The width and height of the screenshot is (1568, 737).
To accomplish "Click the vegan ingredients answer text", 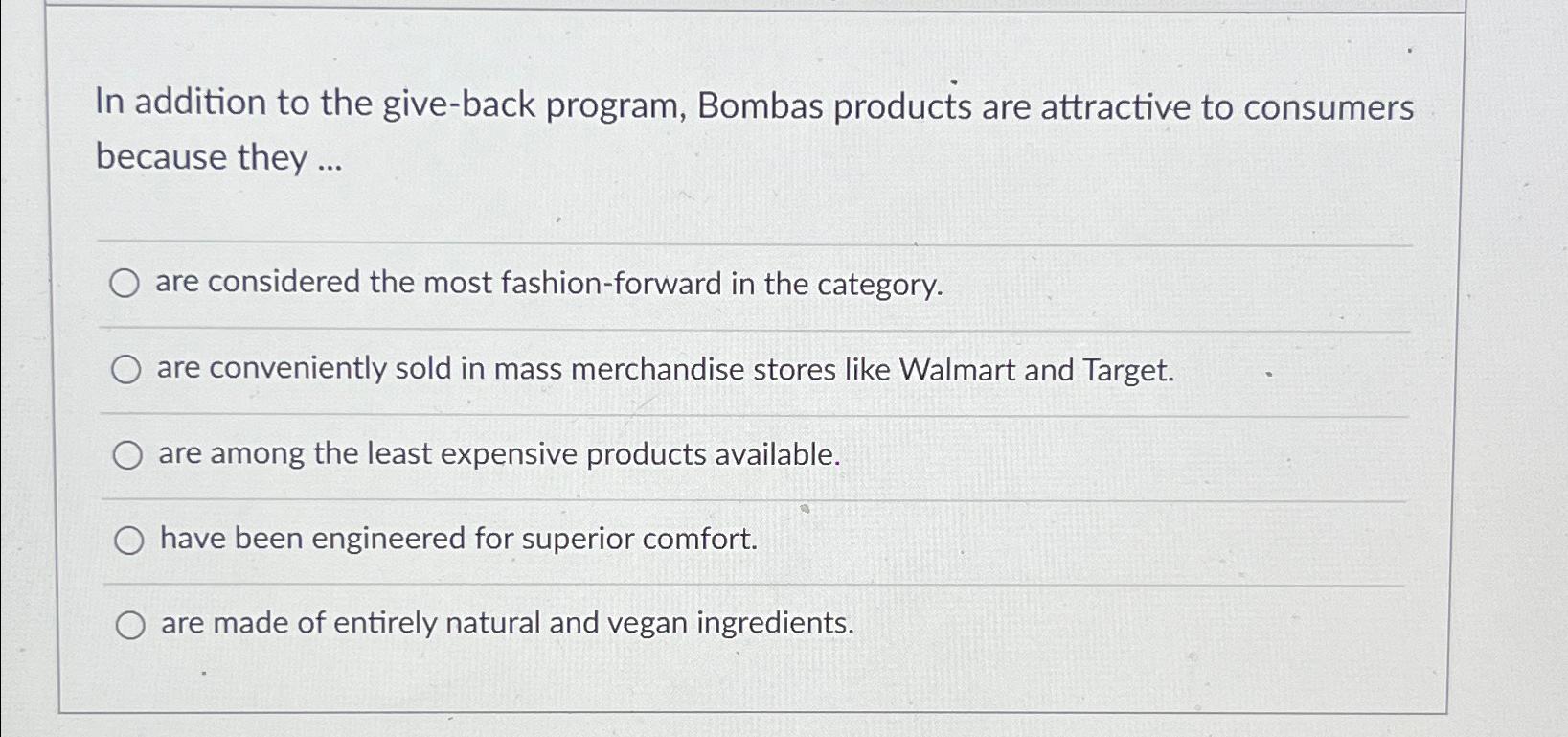I will [508, 623].
